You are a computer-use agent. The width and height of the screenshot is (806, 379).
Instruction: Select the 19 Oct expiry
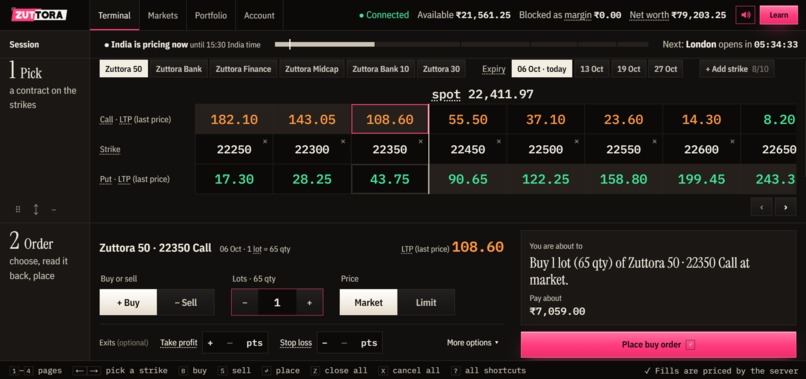tap(629, 69)
